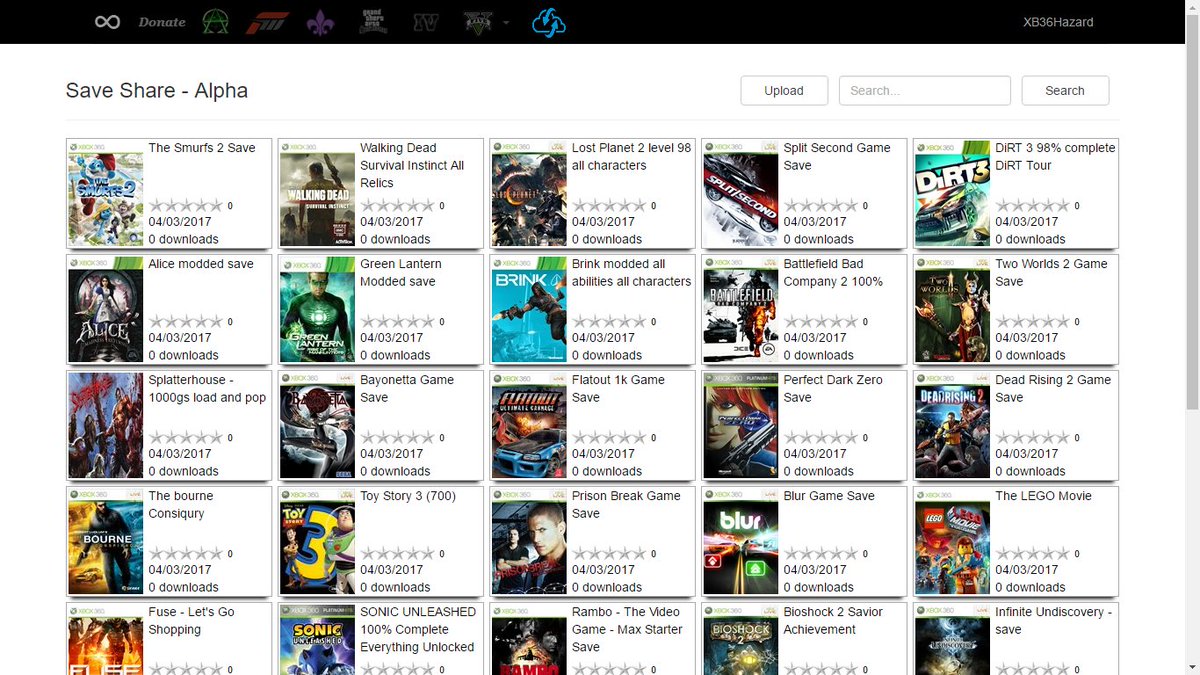Image resolution: width=1200 pixels, height=675 pixels.
Task: Click the star rating on Blur Game Save
Action: [821, 554]
